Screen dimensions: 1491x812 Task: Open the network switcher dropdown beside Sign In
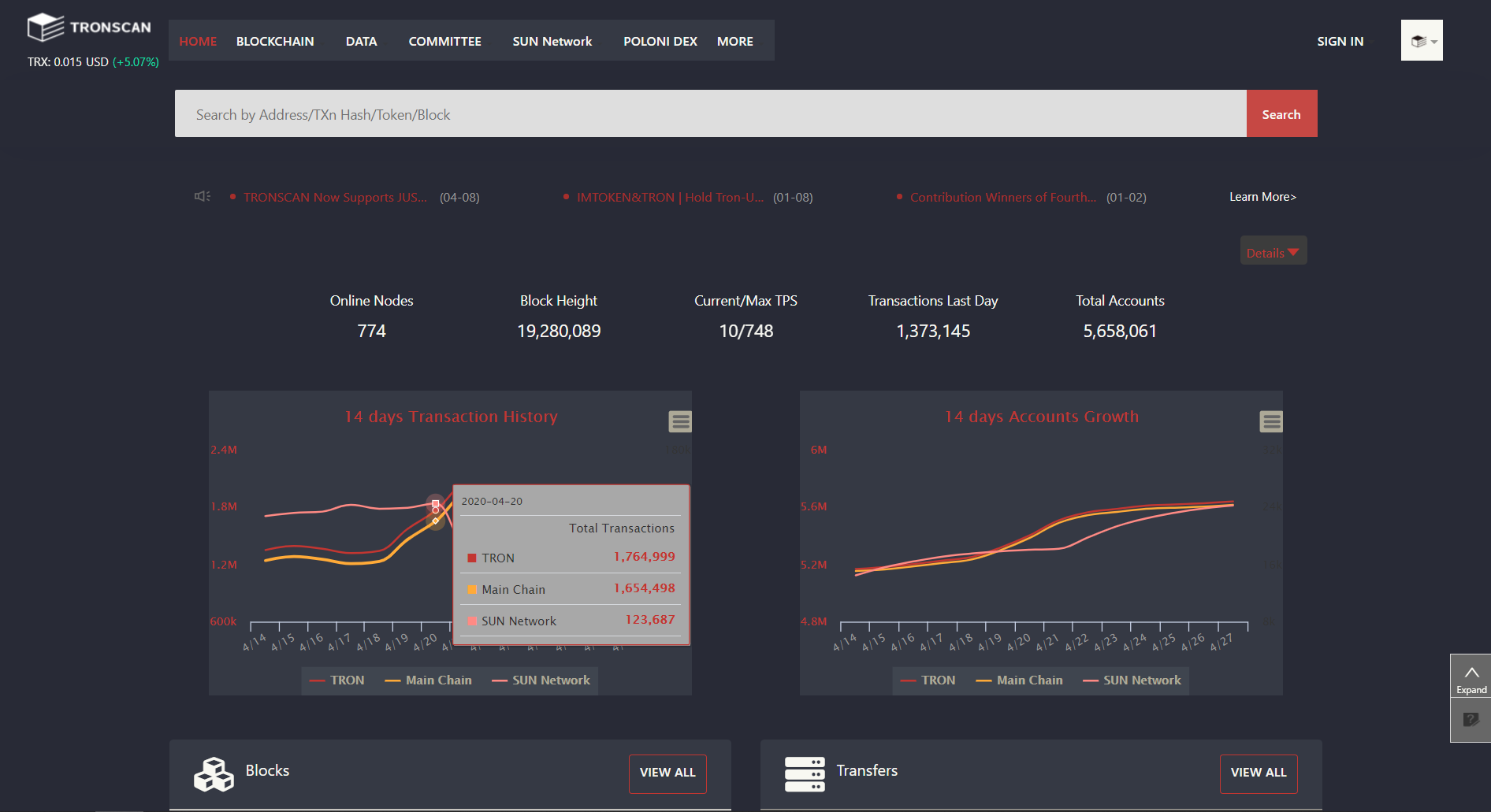point(1422,41)
